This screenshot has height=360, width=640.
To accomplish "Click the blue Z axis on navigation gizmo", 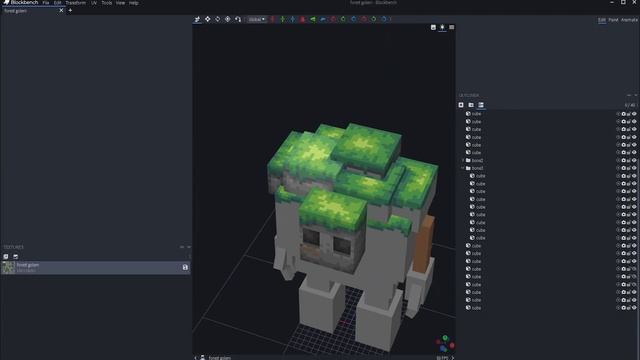I will pyautogui.click(x=443, y=349).
